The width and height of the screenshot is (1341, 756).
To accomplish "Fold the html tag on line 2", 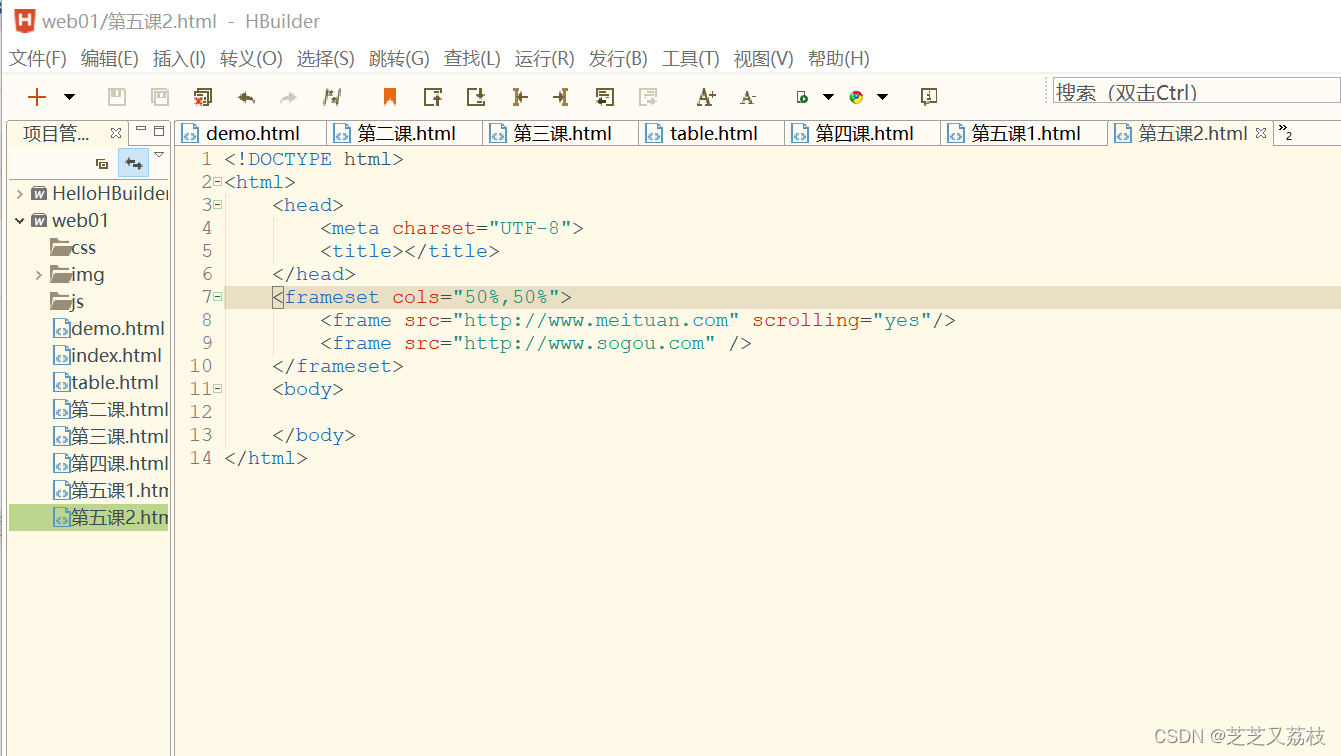I will [217, 182].
